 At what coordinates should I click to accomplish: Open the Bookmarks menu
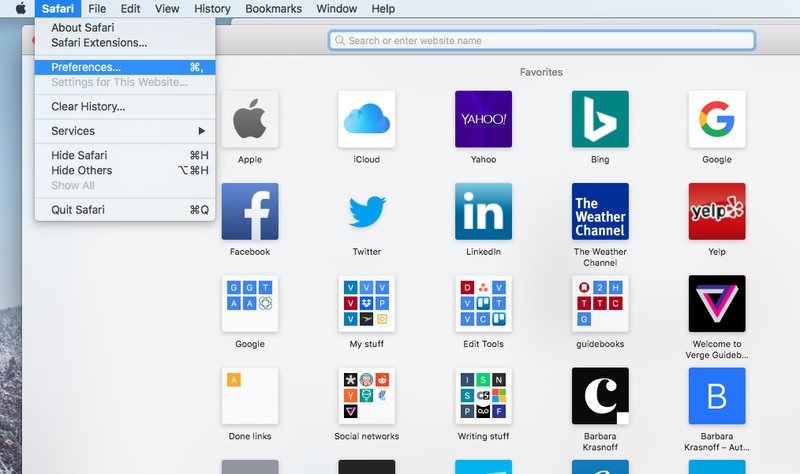tap(273, 9)
